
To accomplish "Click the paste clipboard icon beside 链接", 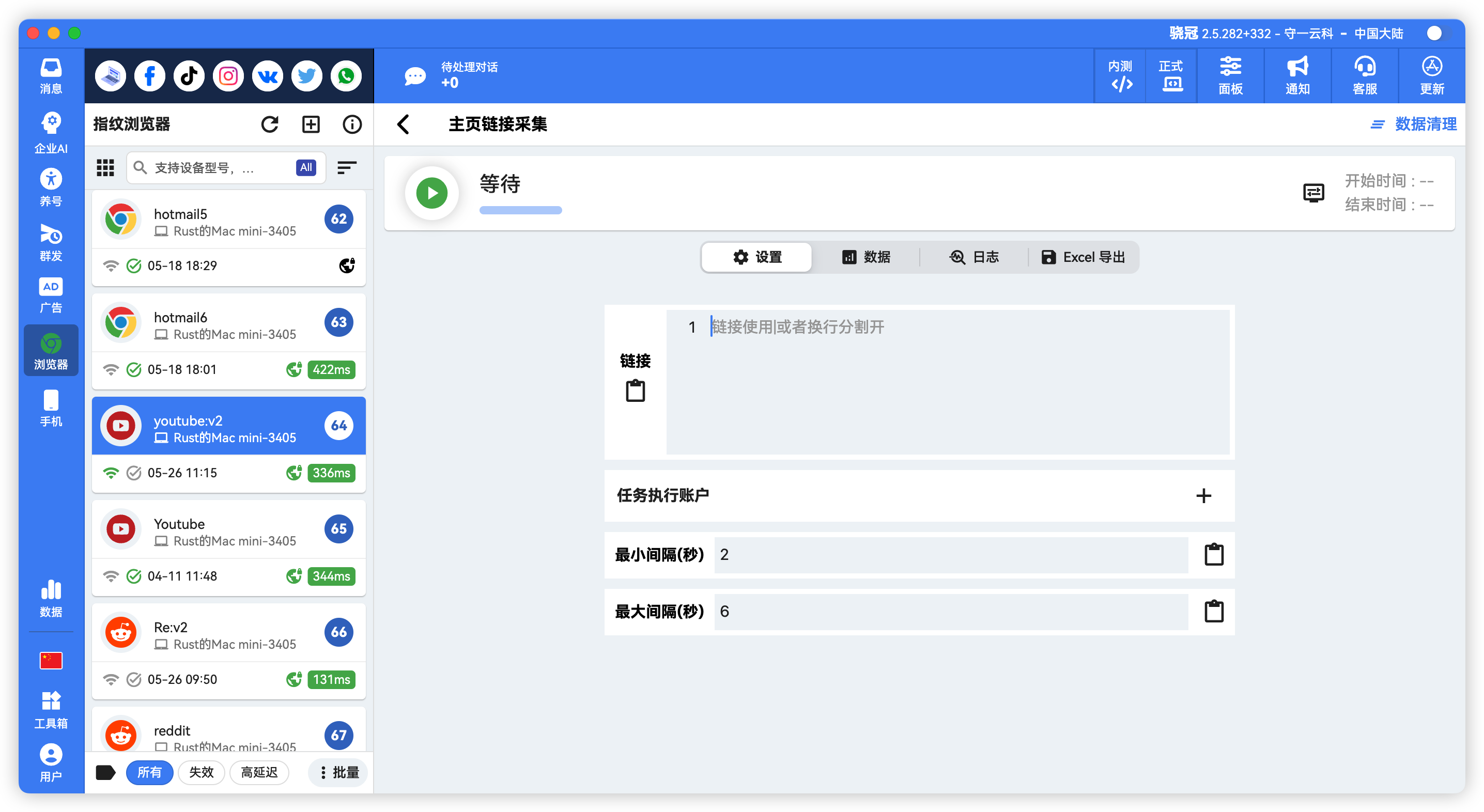I will pyautogui.click(x=635, y=390).
